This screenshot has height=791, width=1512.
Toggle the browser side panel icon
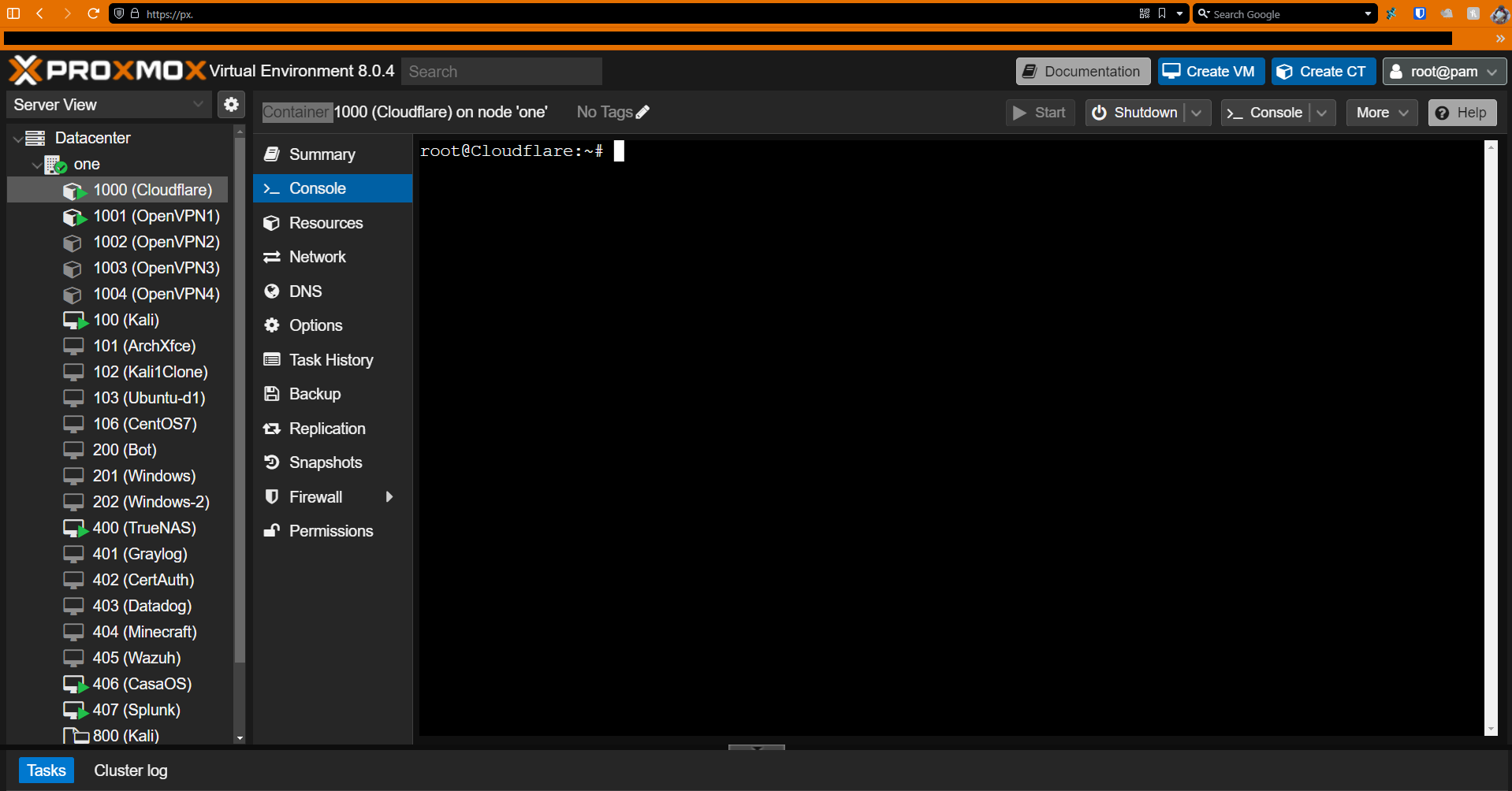click(x=13, y=13)
